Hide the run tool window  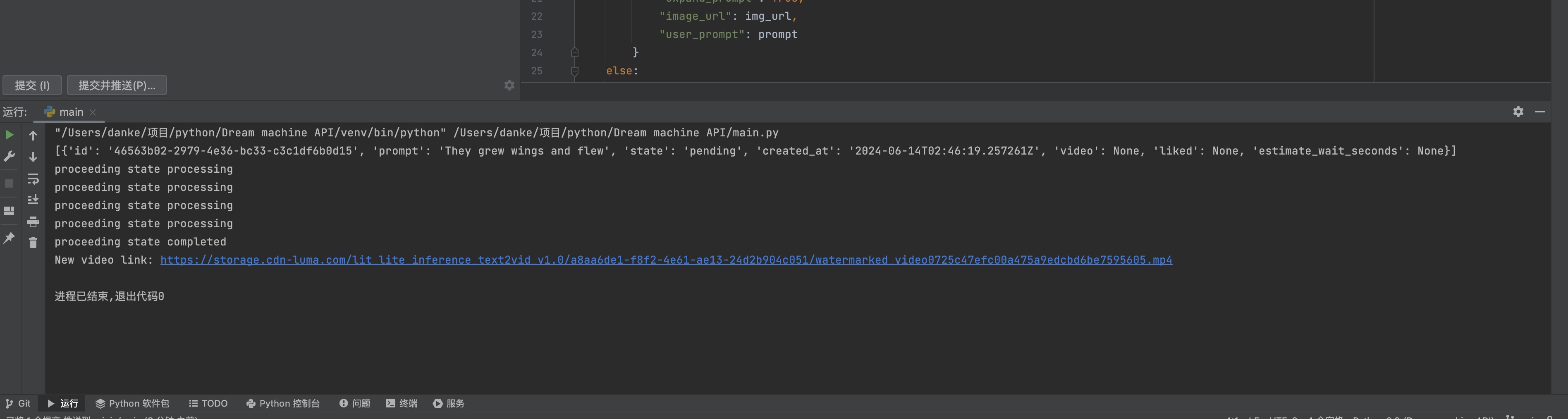click(x=1539, y=111)
